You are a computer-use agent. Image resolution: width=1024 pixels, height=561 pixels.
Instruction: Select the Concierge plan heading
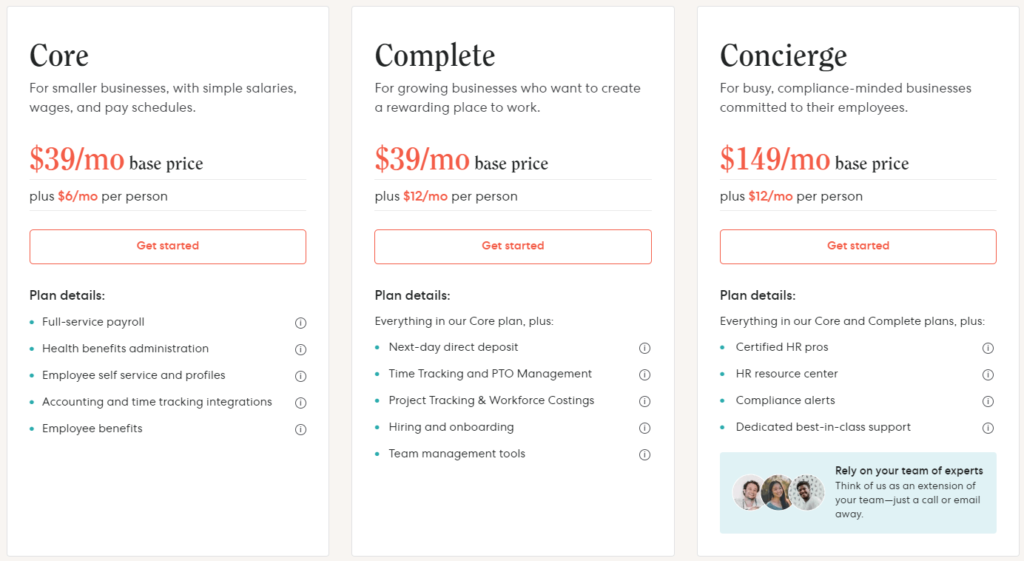(783, 56)
